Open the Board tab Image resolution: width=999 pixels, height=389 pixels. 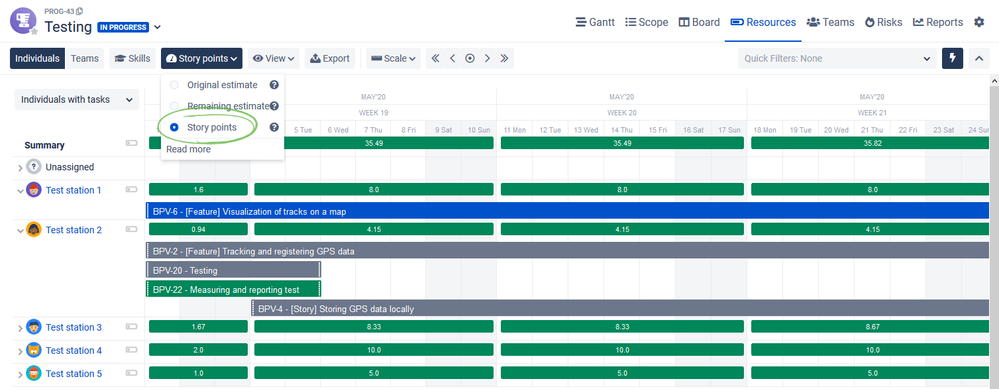pos(699,22)
